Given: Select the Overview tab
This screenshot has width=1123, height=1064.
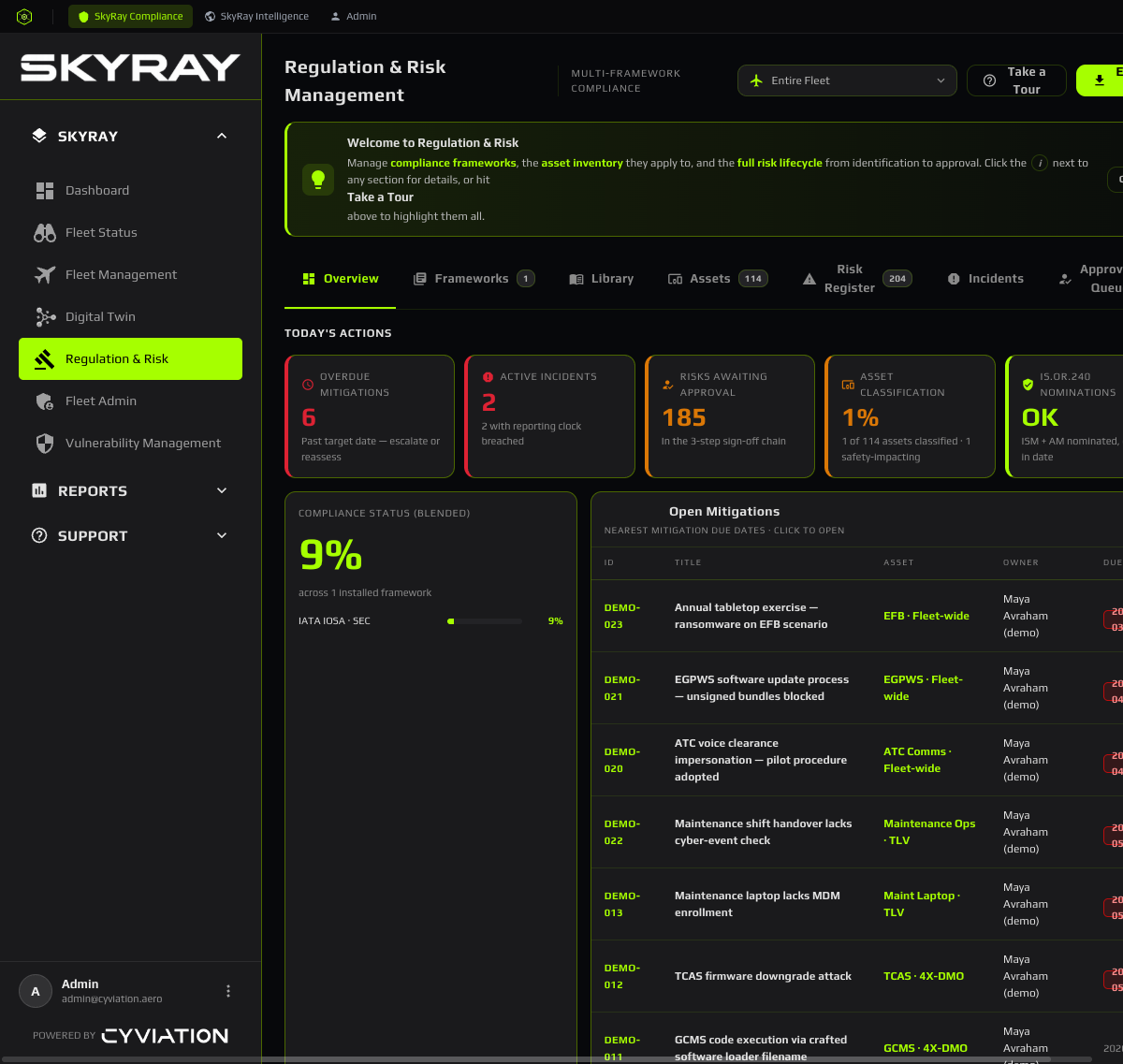Looking at the screenshot, I should coord(341,279).
